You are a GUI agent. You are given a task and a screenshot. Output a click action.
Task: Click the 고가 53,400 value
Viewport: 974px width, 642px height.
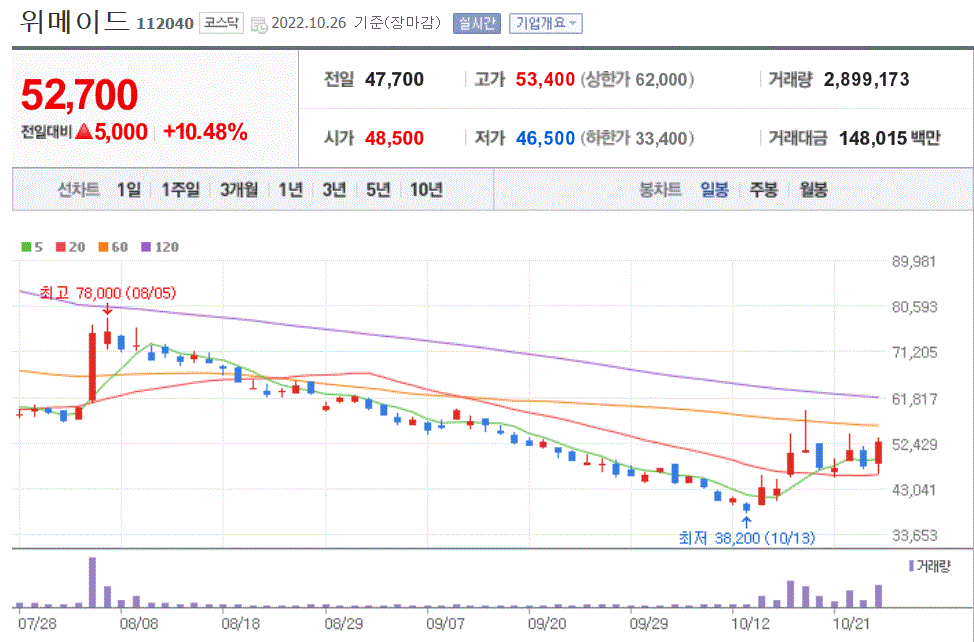(545, 79)
